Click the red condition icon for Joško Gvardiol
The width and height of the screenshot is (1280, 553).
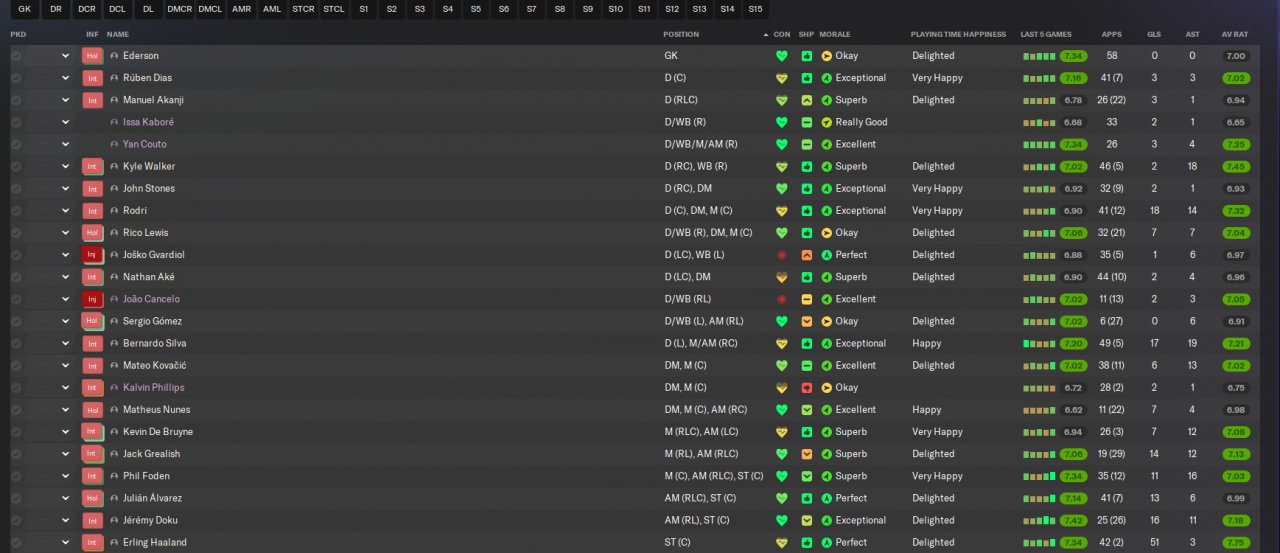782,255
